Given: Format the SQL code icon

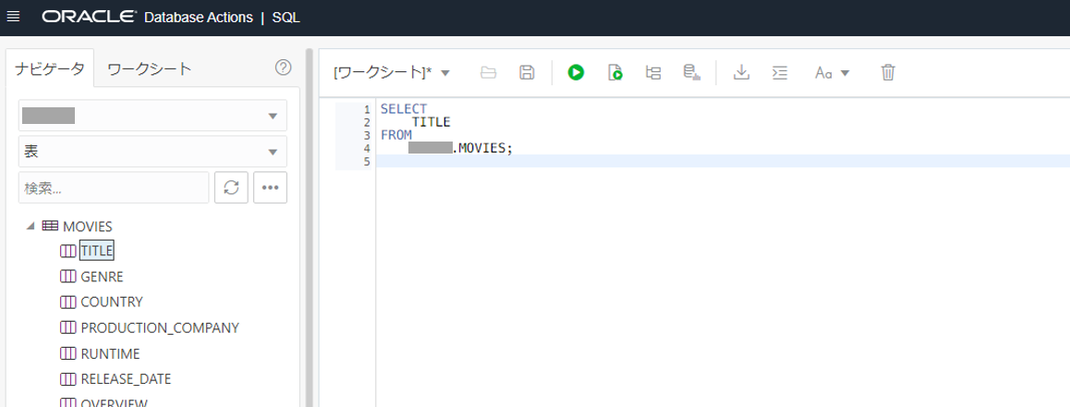Looking at the screenshot, I should pos(779,72).
